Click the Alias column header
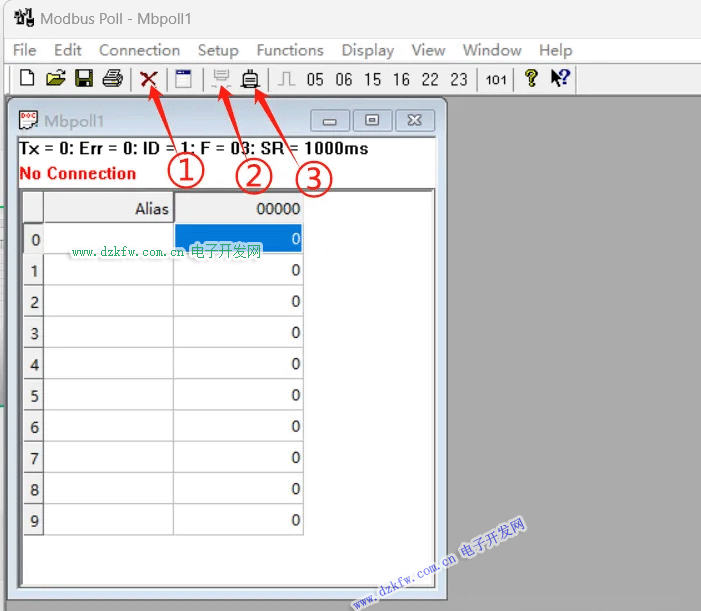The image size is (701, 611). click(109, 208)
